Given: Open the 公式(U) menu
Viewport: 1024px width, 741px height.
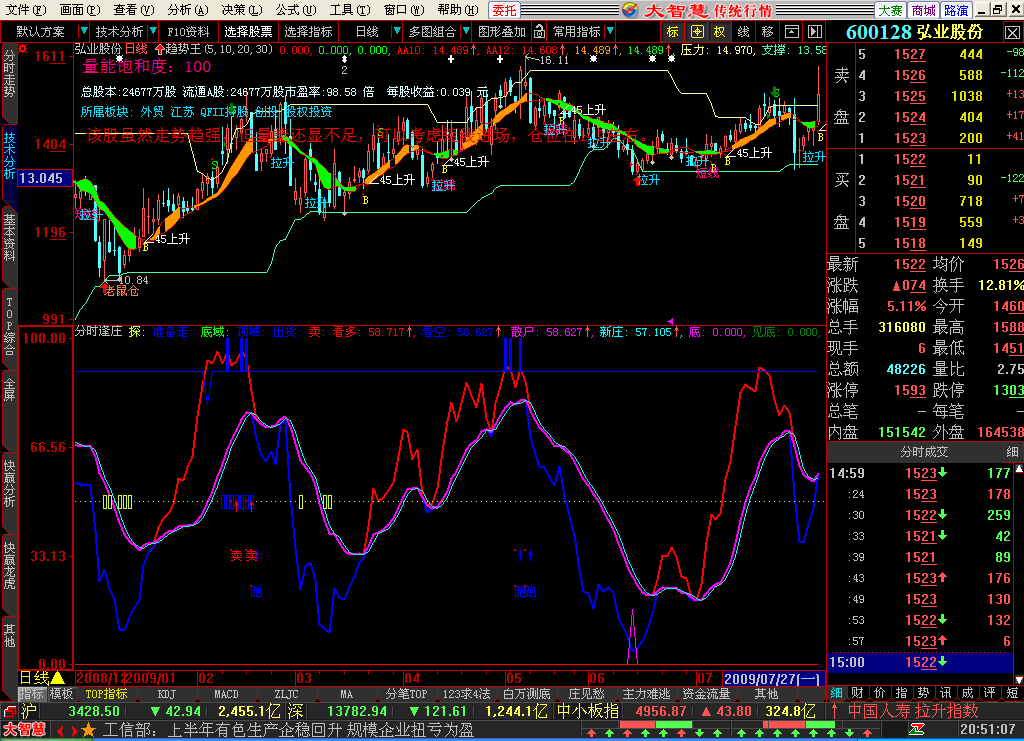Looking at the screenshot, I should click(x=295, y=10).
